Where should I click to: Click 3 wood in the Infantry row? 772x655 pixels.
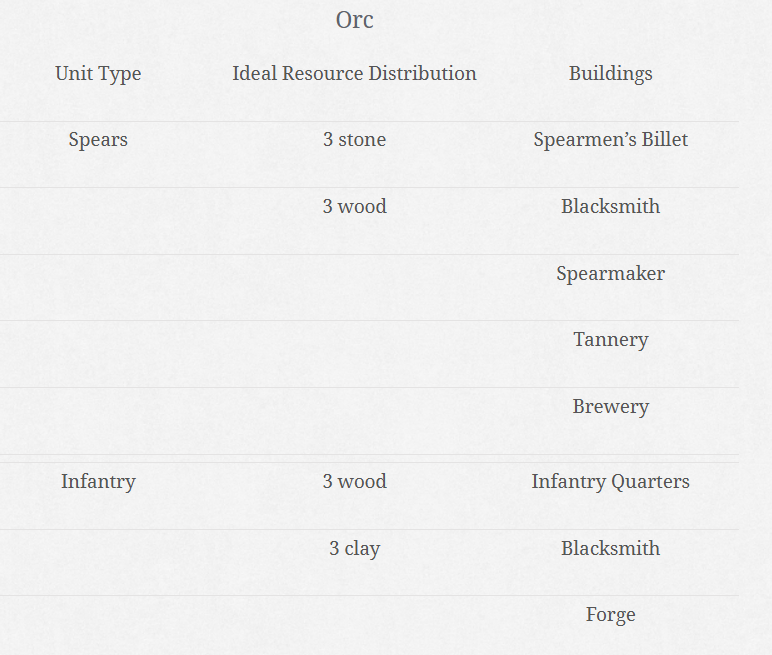click(354, 482)
